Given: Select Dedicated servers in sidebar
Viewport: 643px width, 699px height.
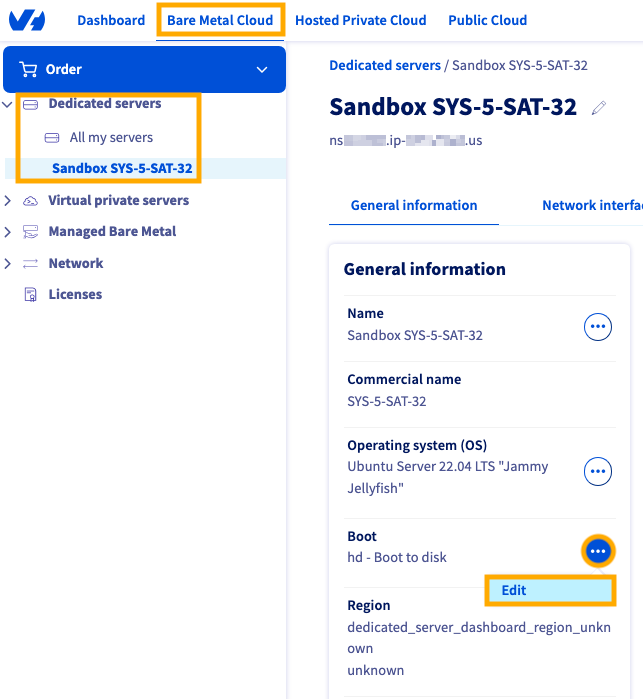Looking at the screenshot, I should point(105,103).
